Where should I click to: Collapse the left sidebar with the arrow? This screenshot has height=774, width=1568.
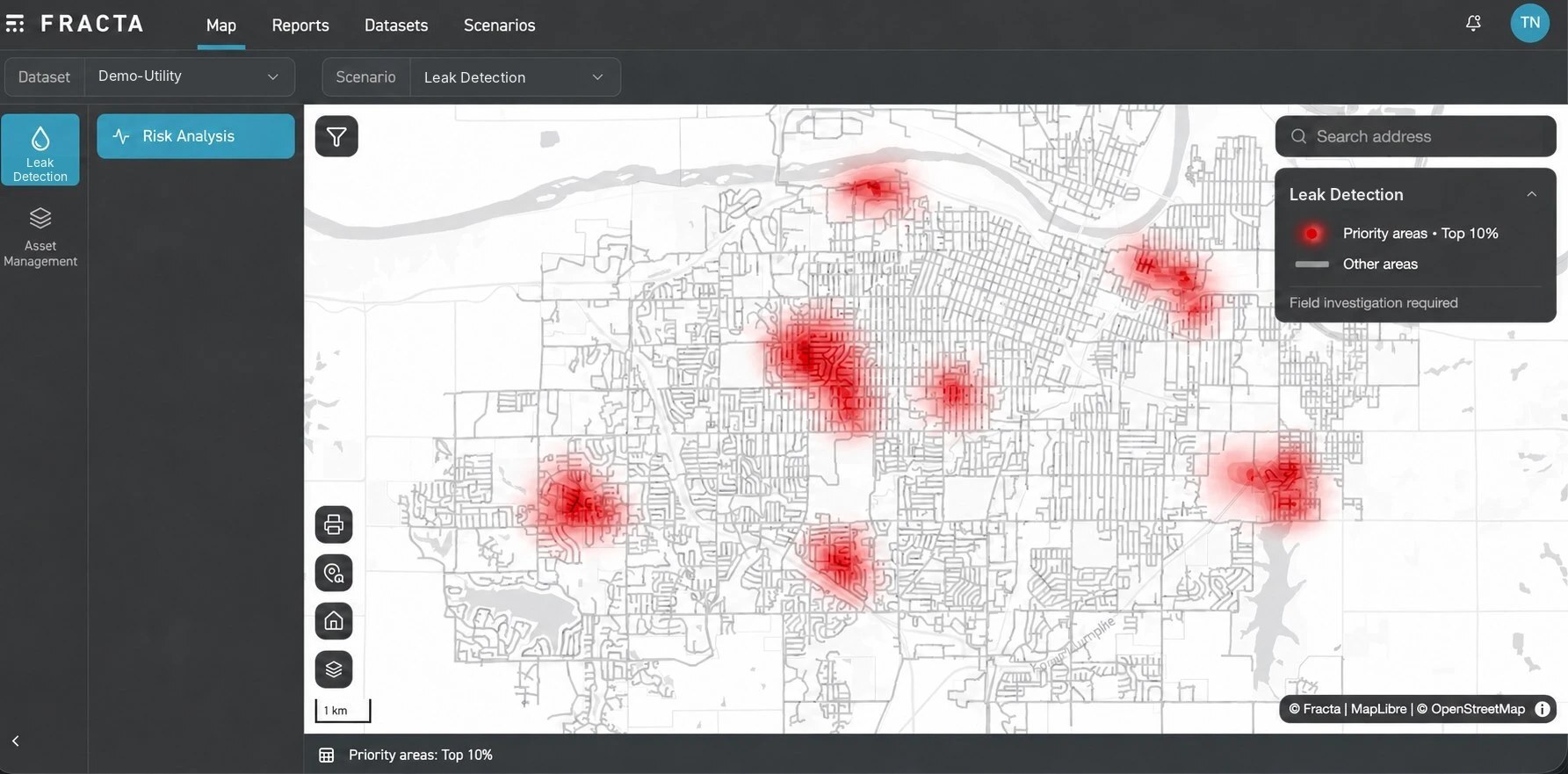point(16,741)
